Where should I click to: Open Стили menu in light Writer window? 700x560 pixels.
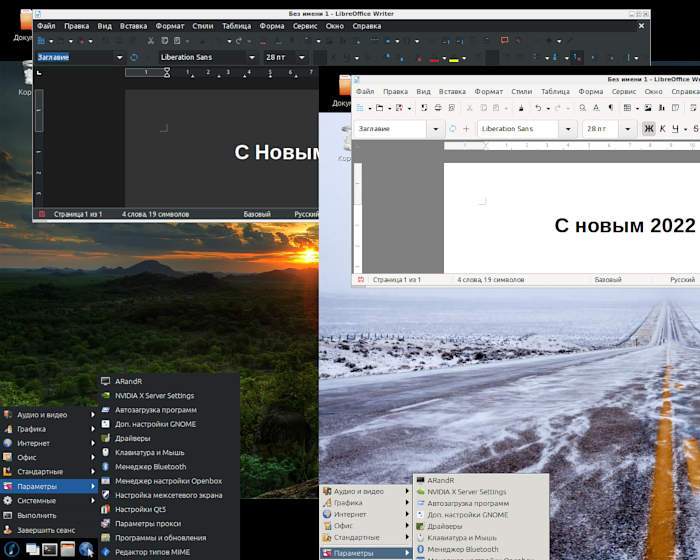click(x=521, y=91)
